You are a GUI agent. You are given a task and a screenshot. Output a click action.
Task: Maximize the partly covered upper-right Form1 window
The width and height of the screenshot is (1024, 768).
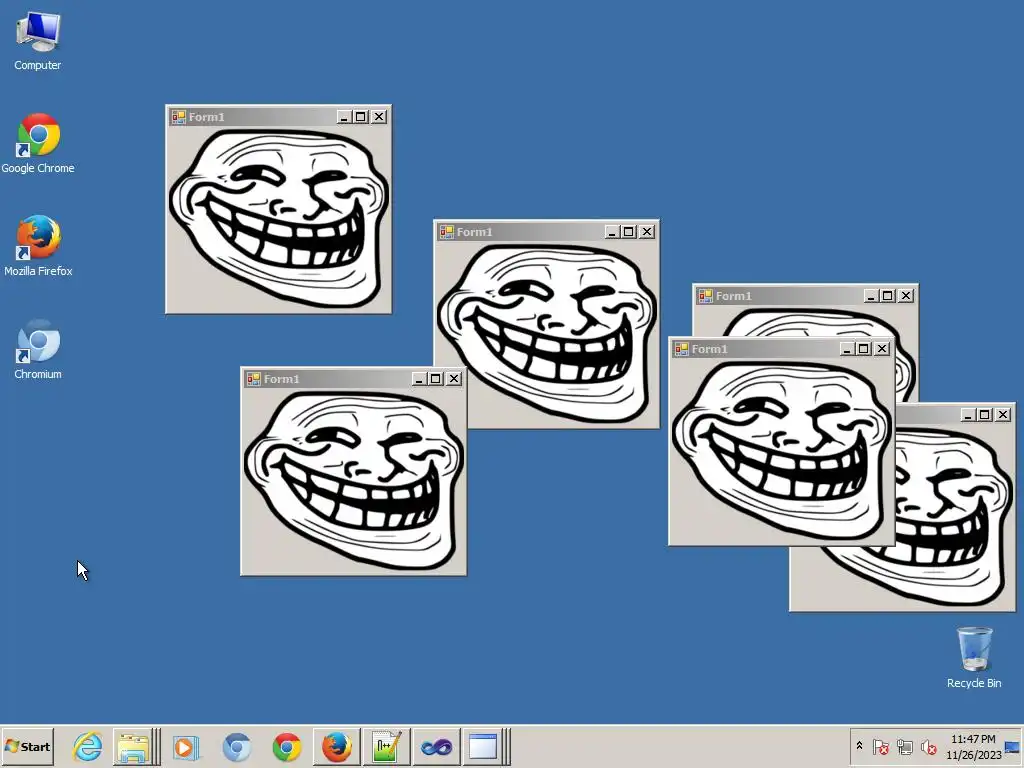pos(888,296)
